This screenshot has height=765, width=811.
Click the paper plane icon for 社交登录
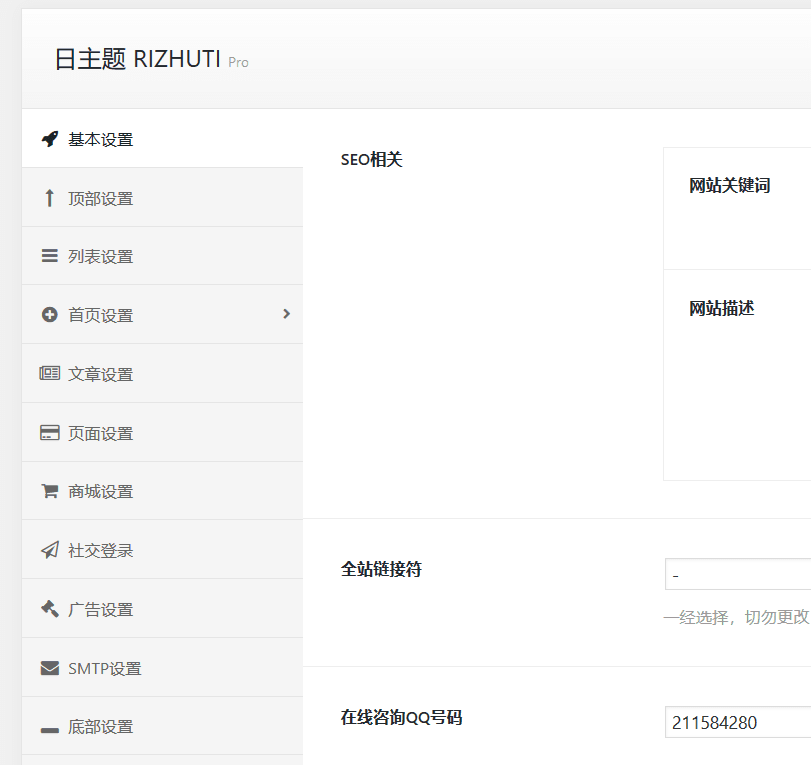tap(49, 550)
